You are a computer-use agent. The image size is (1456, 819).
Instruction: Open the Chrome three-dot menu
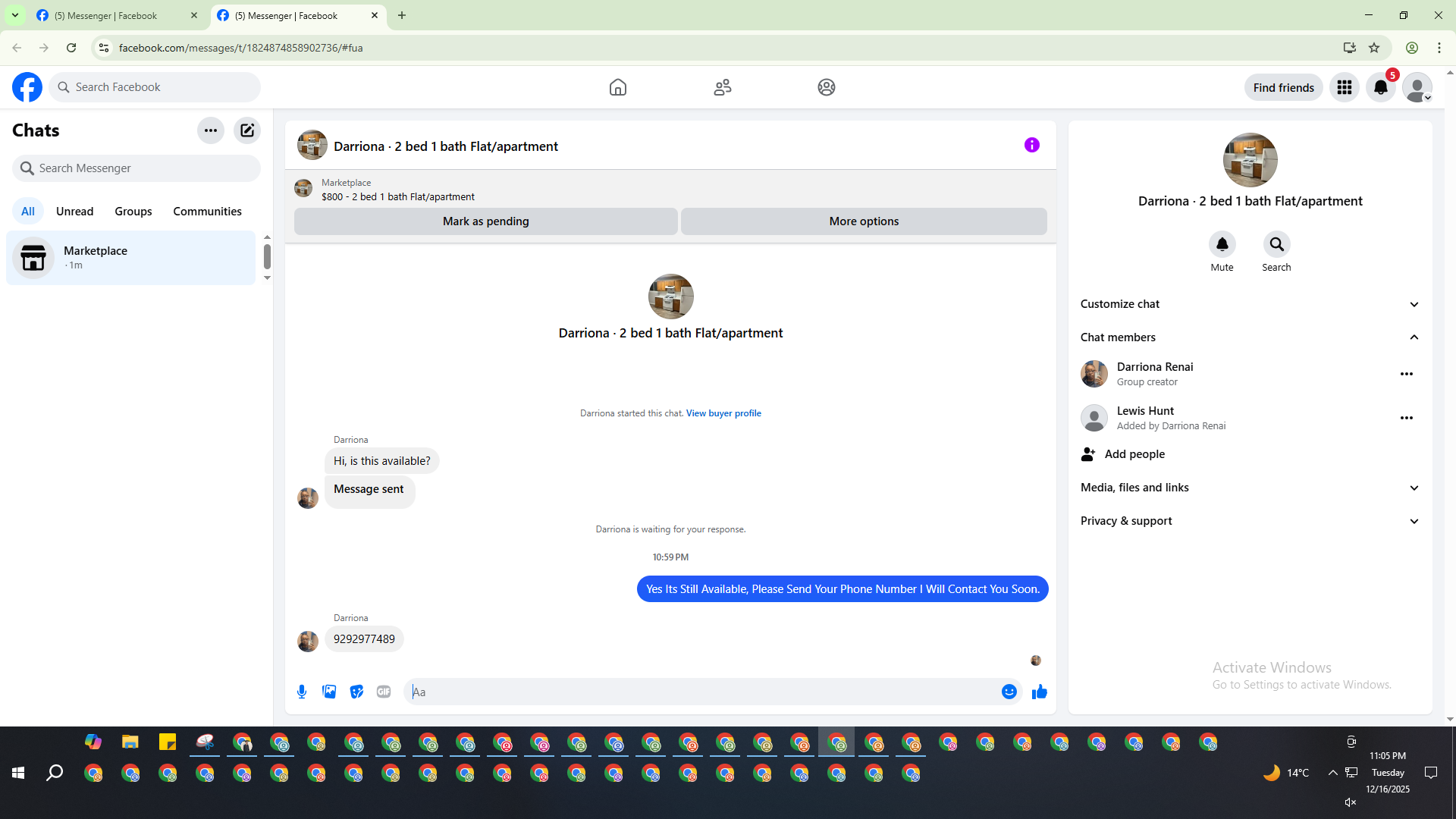pyautogui.click(x=1439, y=48)
